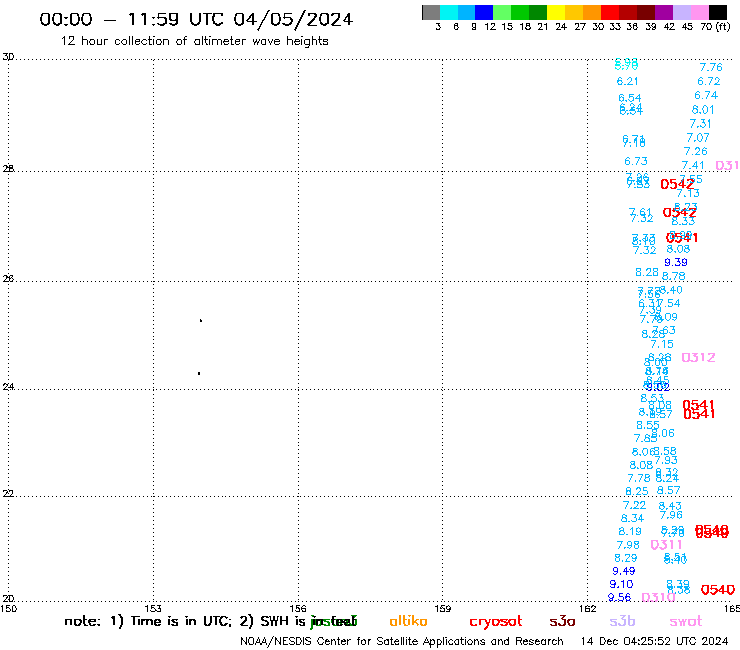Select the orange legend color swatch

[x=592, y=12]
